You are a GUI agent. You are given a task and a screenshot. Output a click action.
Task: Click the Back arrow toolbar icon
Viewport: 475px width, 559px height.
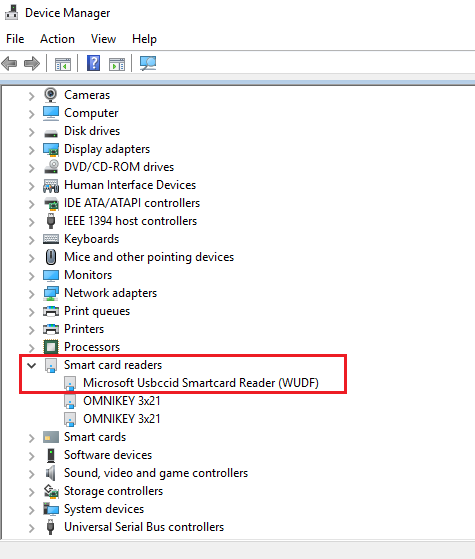9,64
